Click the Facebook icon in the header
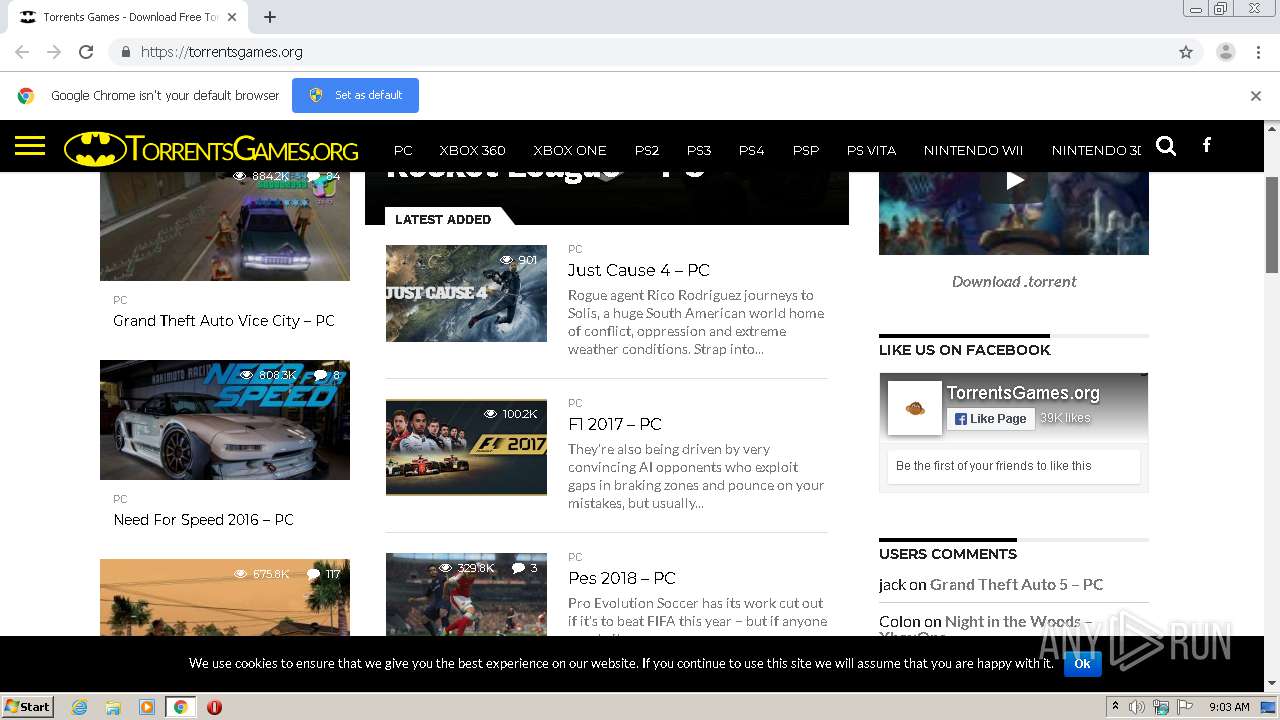The image size is (1280, 720). point(1207,145)
